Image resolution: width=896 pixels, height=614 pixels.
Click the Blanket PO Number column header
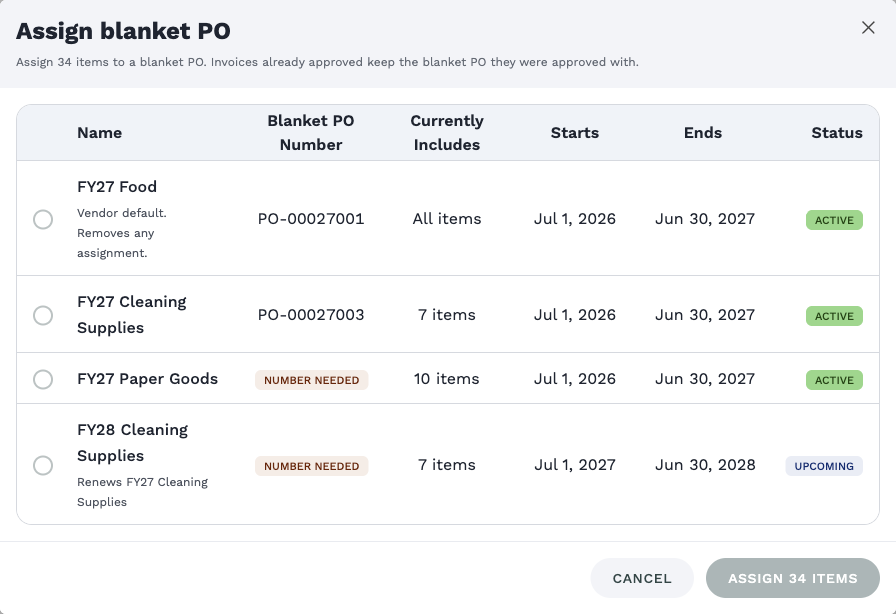click(311, 133)
